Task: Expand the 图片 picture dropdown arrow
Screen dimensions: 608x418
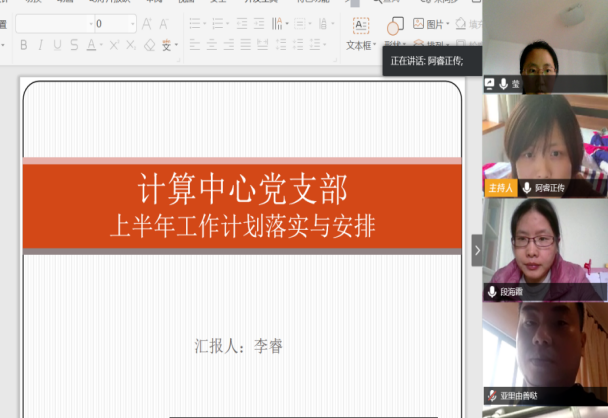Action: 448,24
